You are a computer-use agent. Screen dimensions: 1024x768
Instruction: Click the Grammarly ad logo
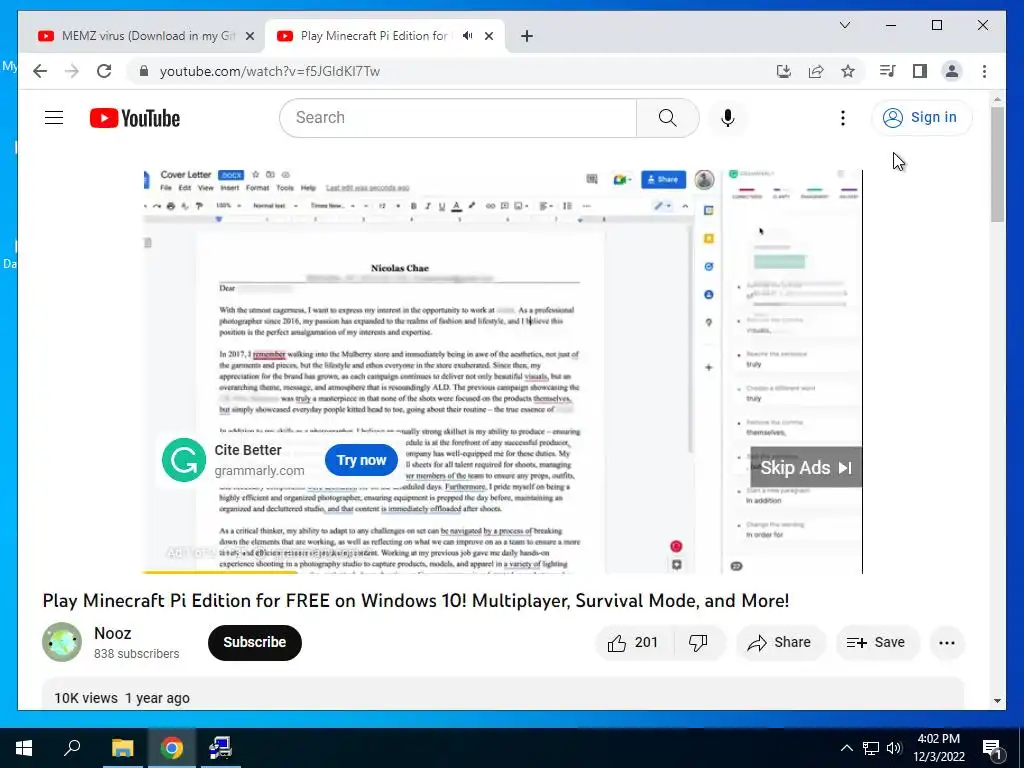(x=184, y=460)
